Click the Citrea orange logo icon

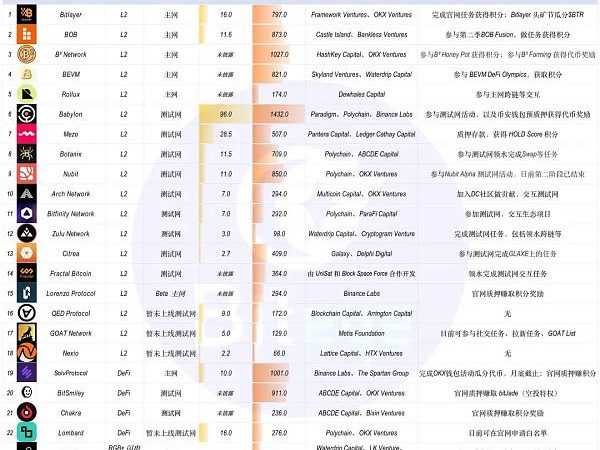click(x=27, y=253)
